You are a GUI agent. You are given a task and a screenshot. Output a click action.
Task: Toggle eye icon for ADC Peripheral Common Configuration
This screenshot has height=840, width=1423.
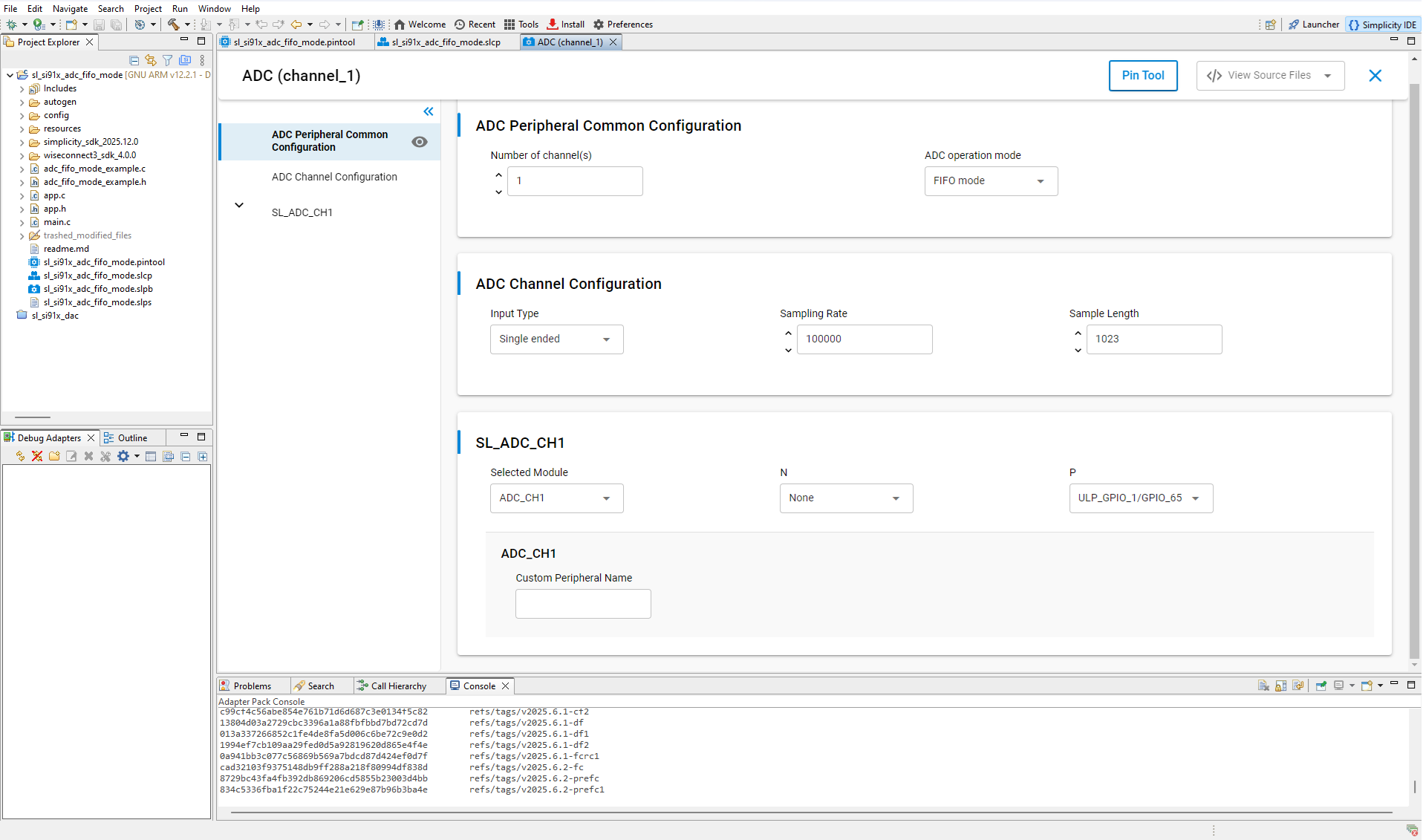click(420, 142)
